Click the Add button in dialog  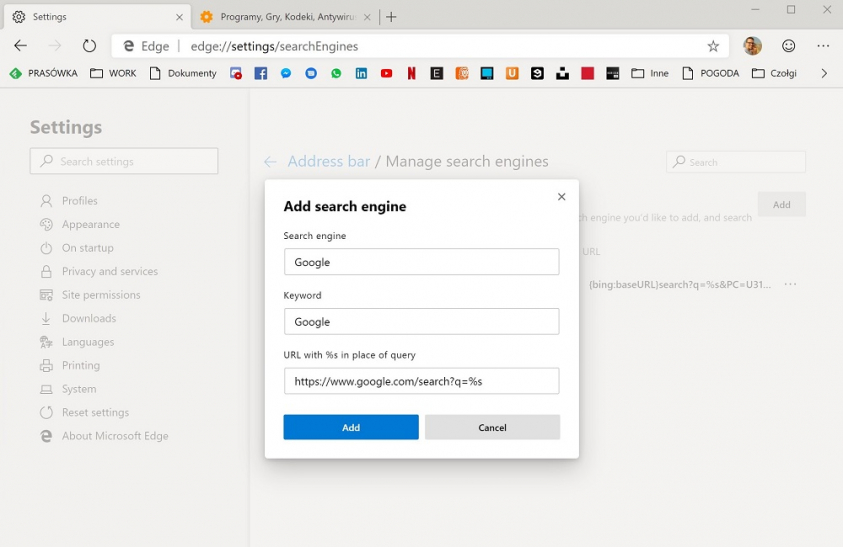(351, 427)
